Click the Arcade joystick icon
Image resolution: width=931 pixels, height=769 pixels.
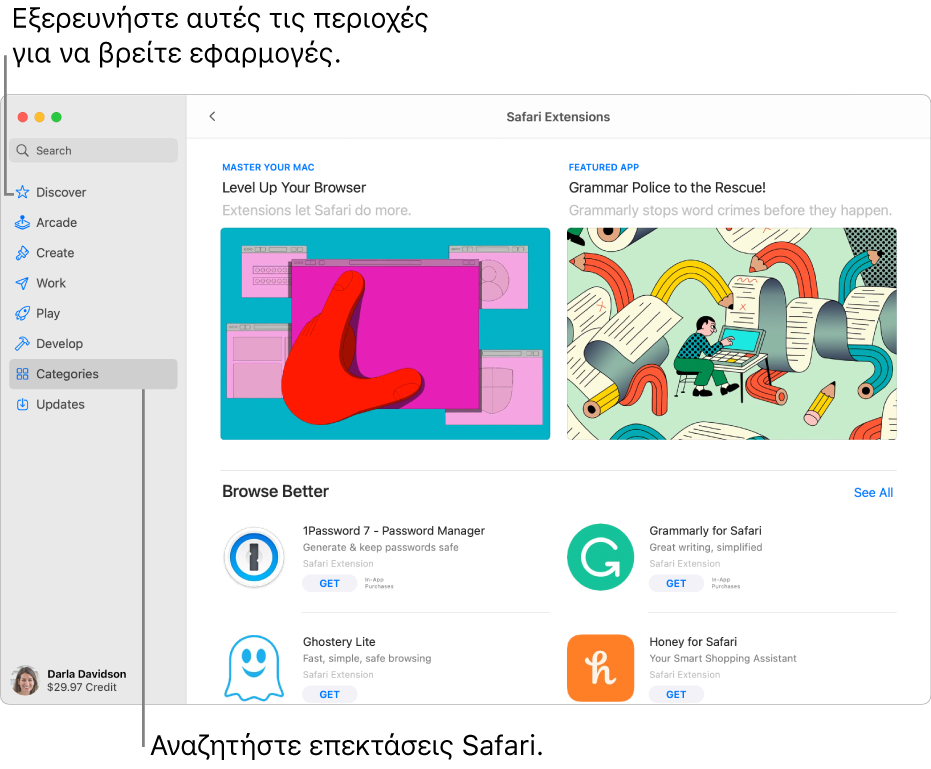click(x=23, y=222)
